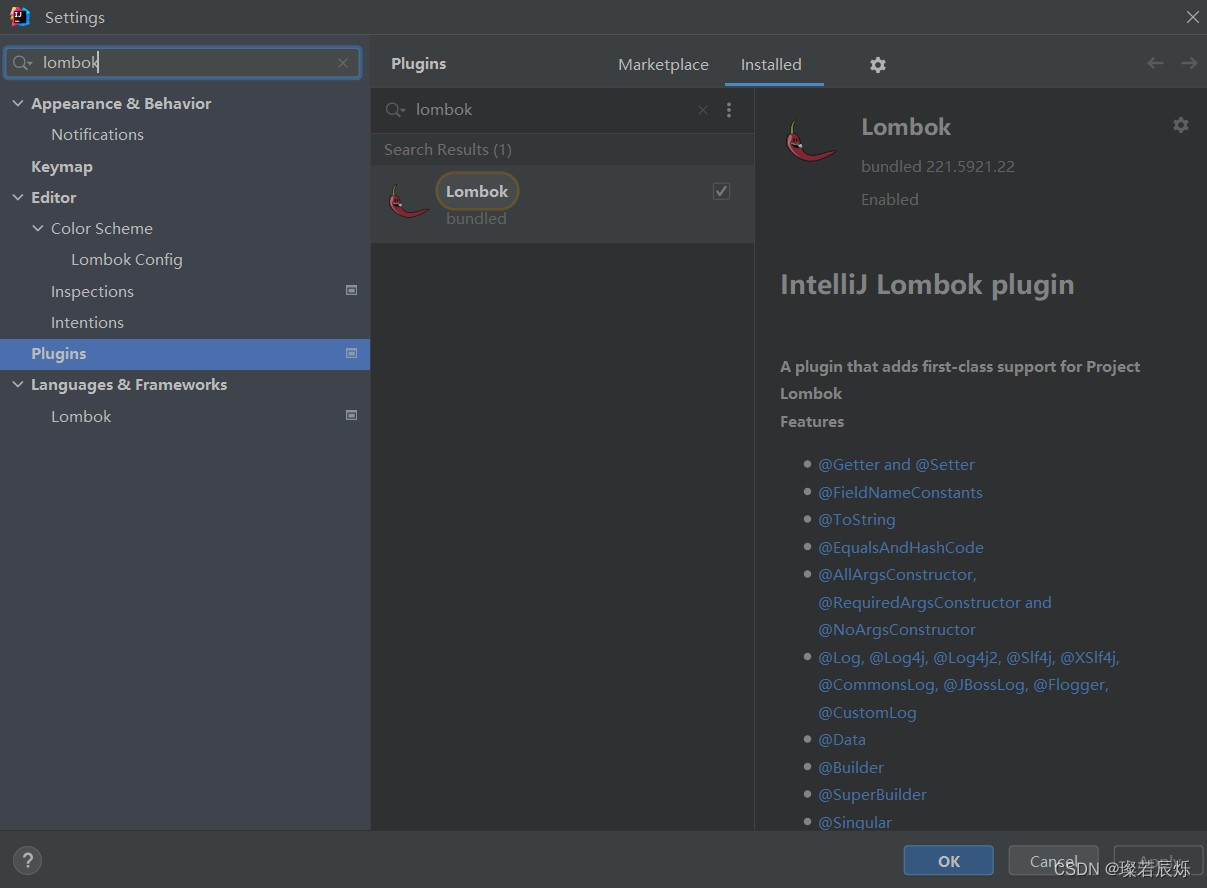
Task: Open the @Getter and @Setter link
Action: [x=896, y=464]
